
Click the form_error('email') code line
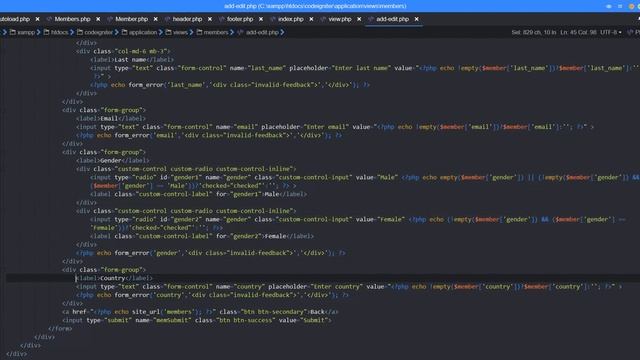click(x=209, y=136)
